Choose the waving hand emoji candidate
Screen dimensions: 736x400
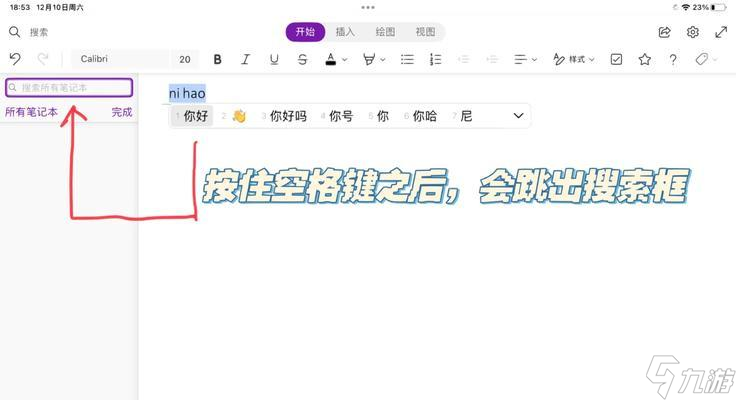pyautogui.click(x=234, y=116)
